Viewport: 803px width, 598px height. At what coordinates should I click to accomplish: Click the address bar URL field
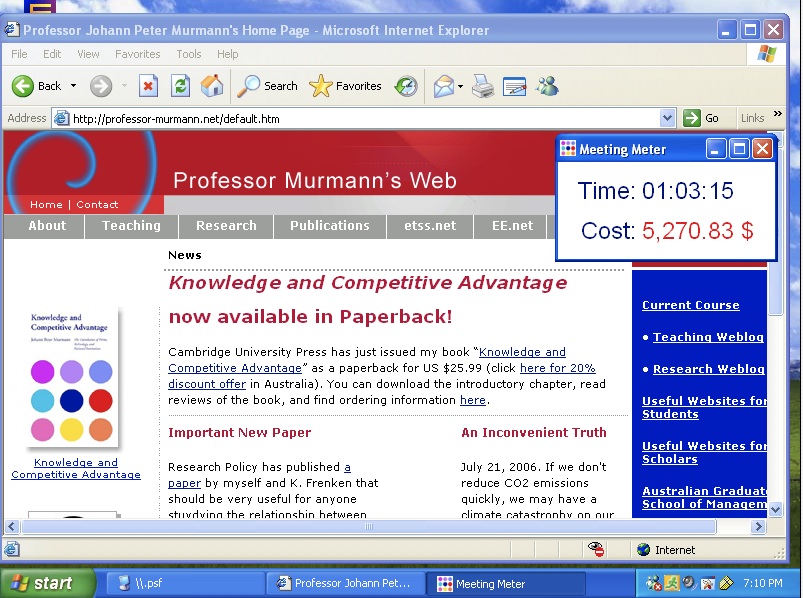(365, 119)
